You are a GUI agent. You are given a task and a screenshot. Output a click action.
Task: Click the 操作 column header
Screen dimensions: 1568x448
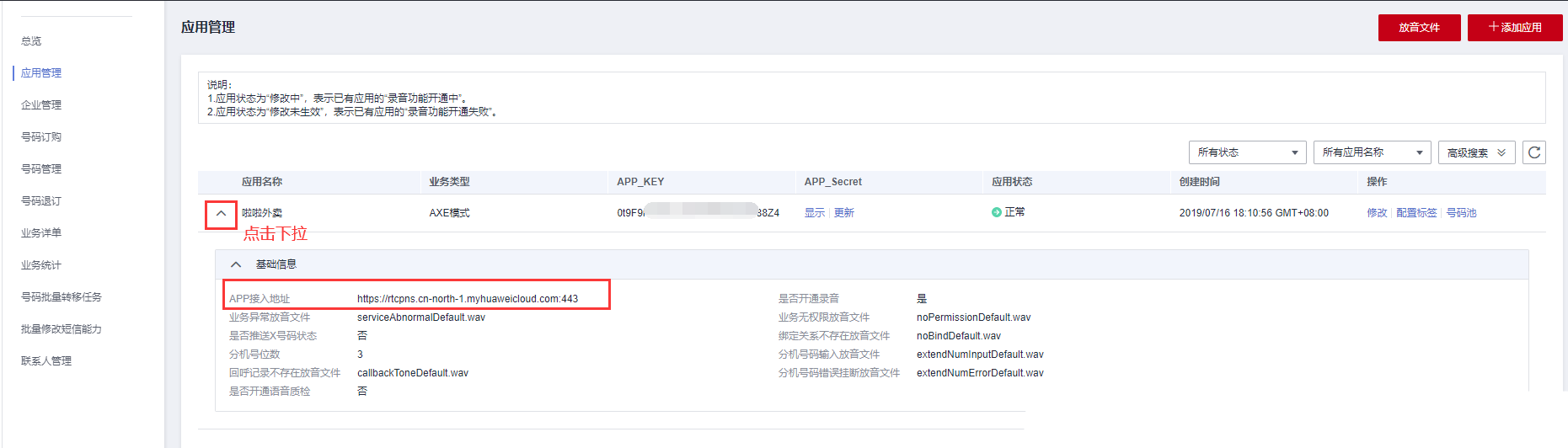pos(1377,182)
